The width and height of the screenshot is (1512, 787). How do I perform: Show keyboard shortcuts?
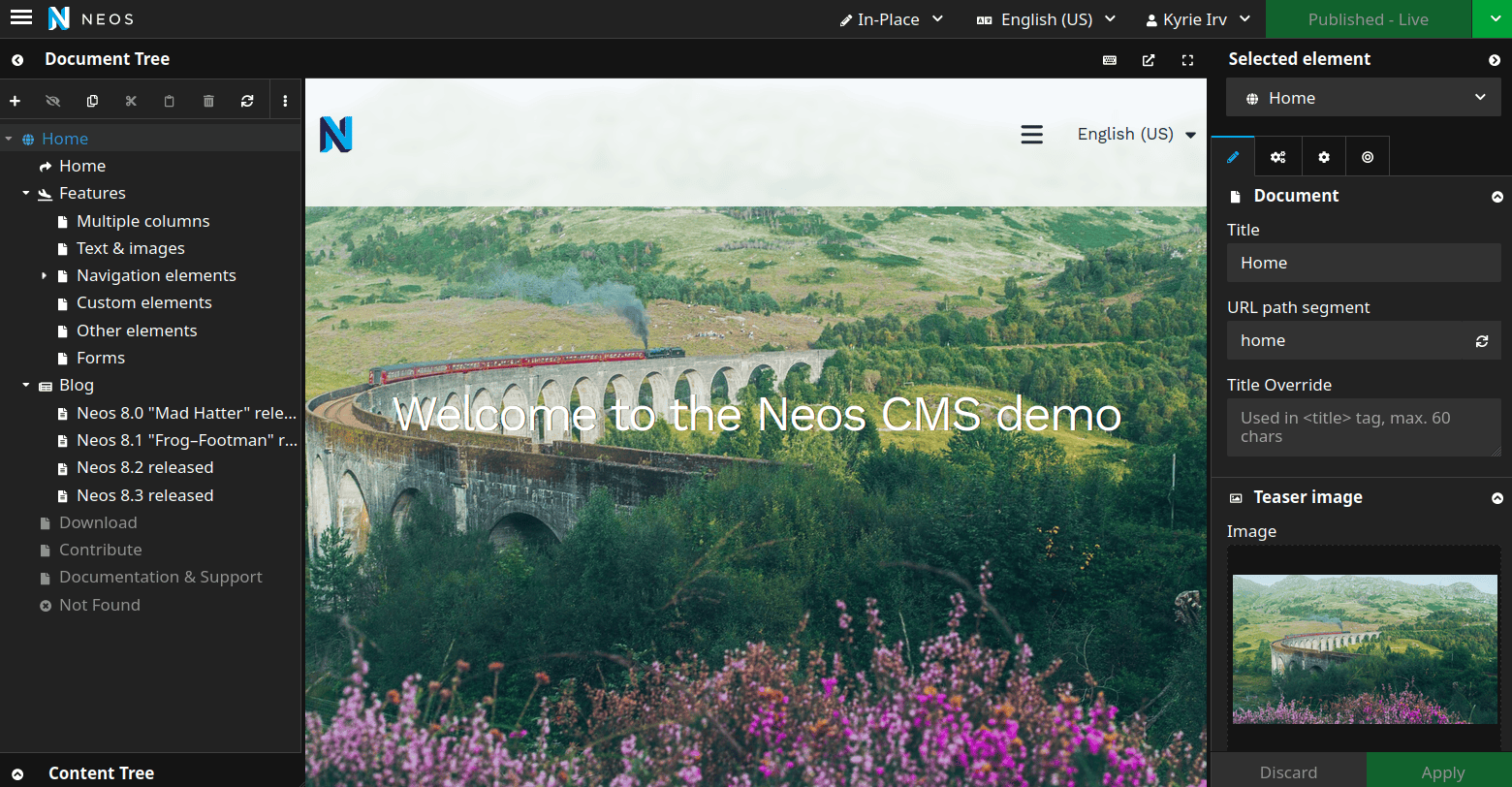click(1110, 60)
